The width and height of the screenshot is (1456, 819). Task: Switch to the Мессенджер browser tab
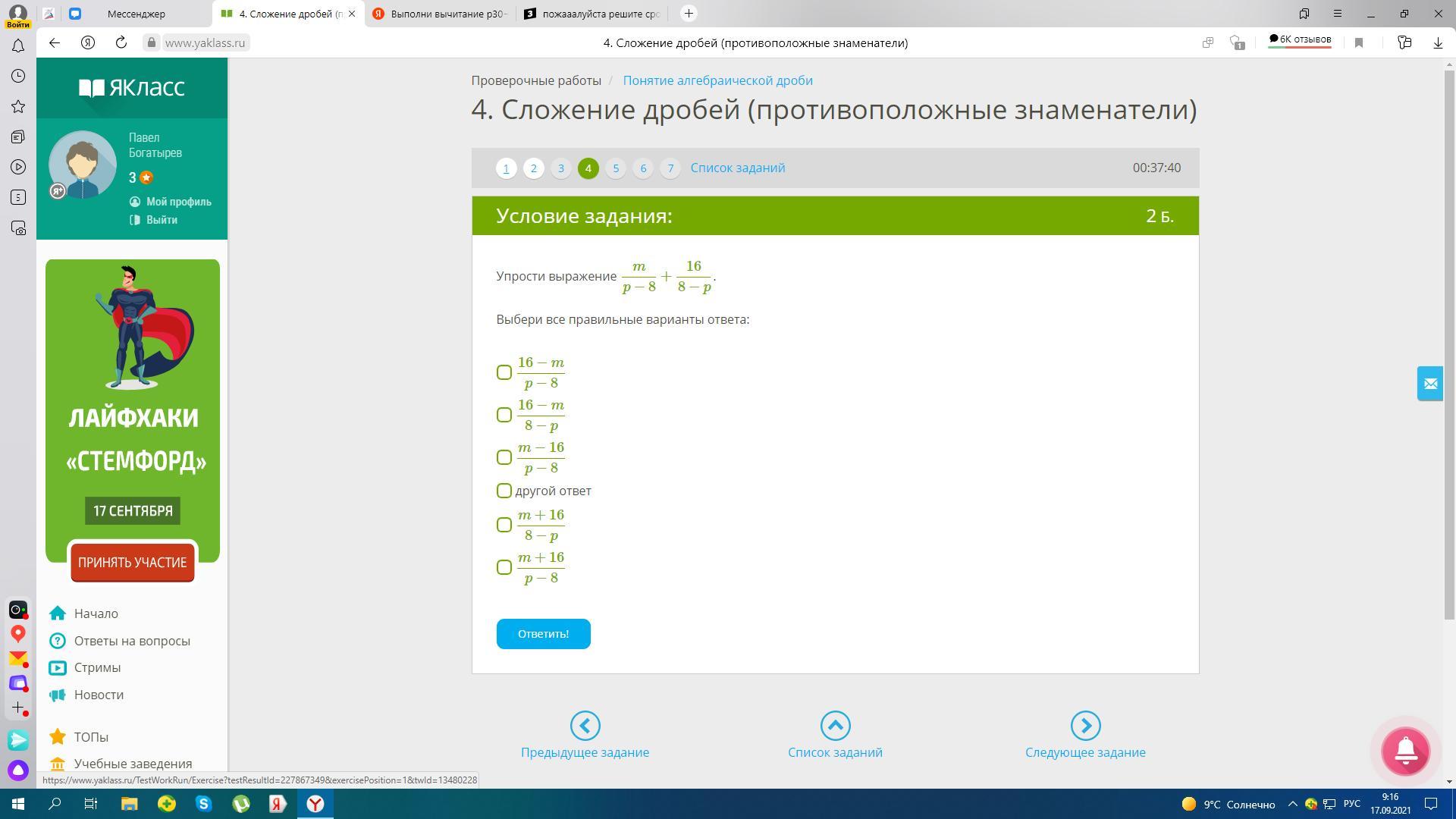click(x=136, y=14)
